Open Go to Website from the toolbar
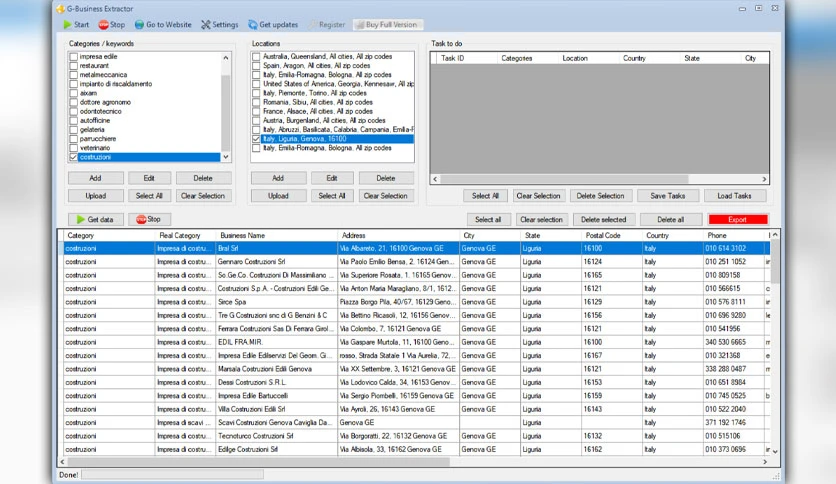Viewport: 836px width, 484px height. [163, 25]
